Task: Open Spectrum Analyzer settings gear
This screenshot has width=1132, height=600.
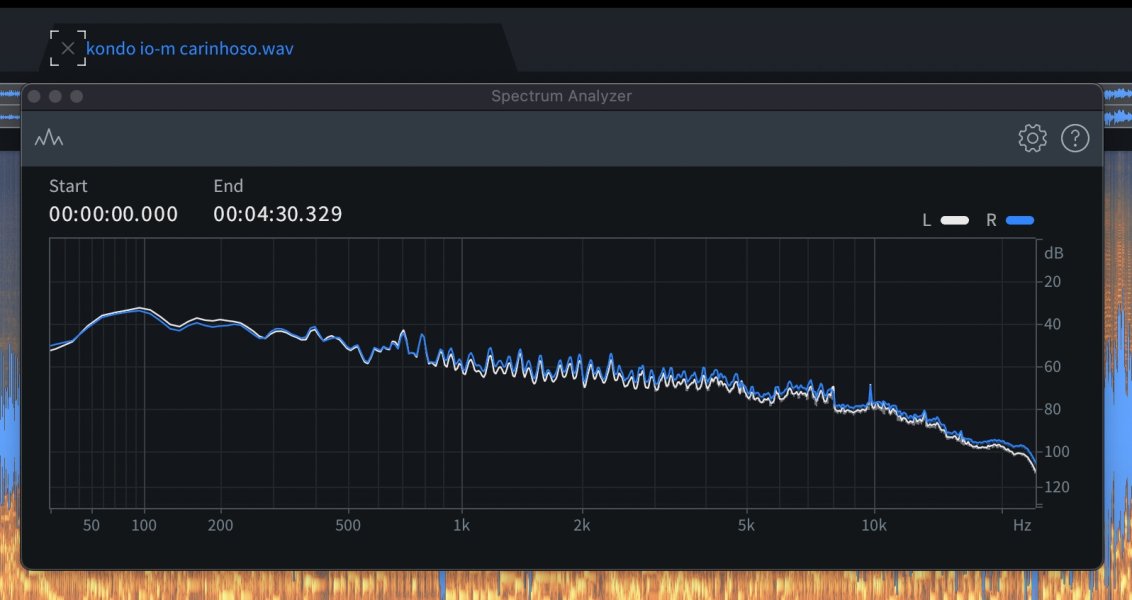Action: [1032, 139]
